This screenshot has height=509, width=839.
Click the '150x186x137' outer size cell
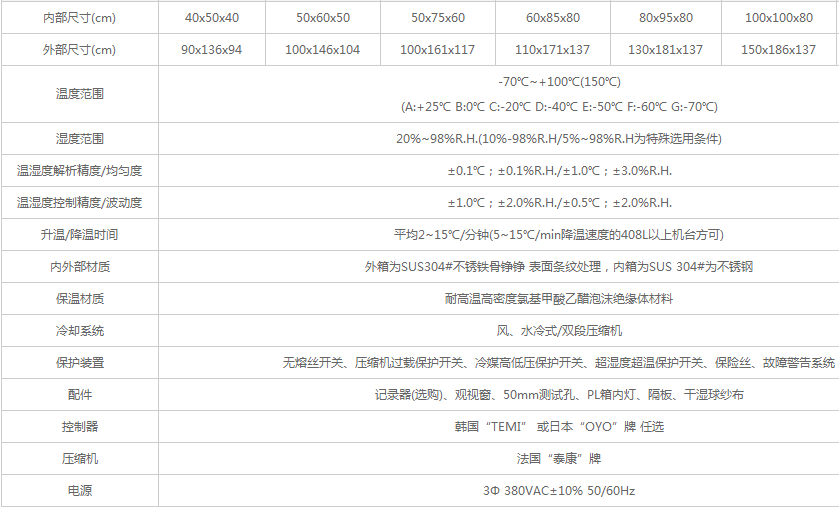click(778, 50)
